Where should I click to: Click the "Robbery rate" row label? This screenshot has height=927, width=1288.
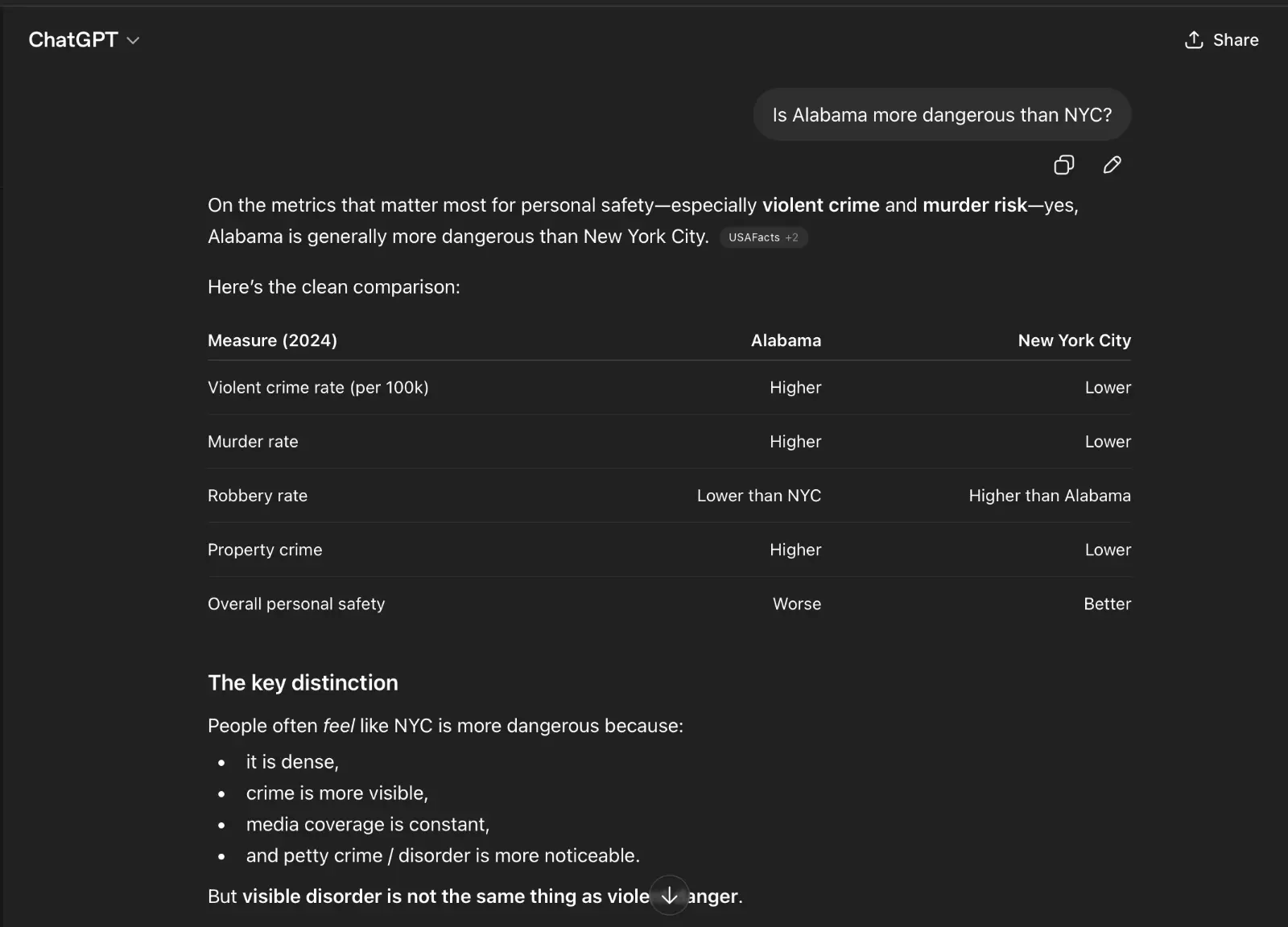[x=258, y=496]
